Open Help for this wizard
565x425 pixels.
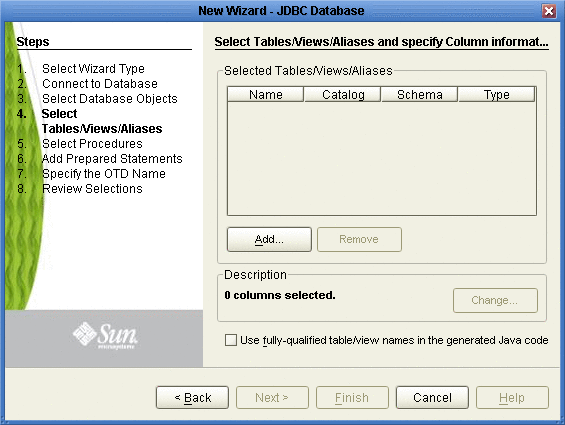point(512,397)
